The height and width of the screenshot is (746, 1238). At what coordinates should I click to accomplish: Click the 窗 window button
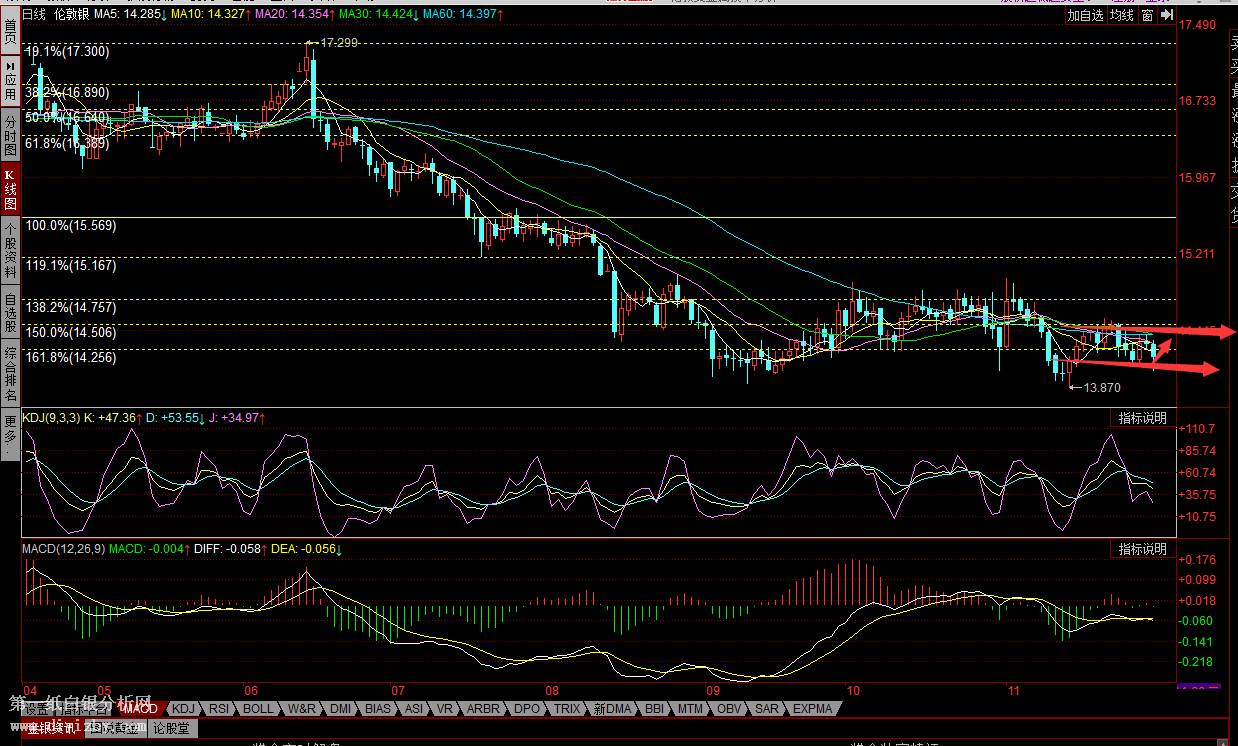coord(1148,15)
